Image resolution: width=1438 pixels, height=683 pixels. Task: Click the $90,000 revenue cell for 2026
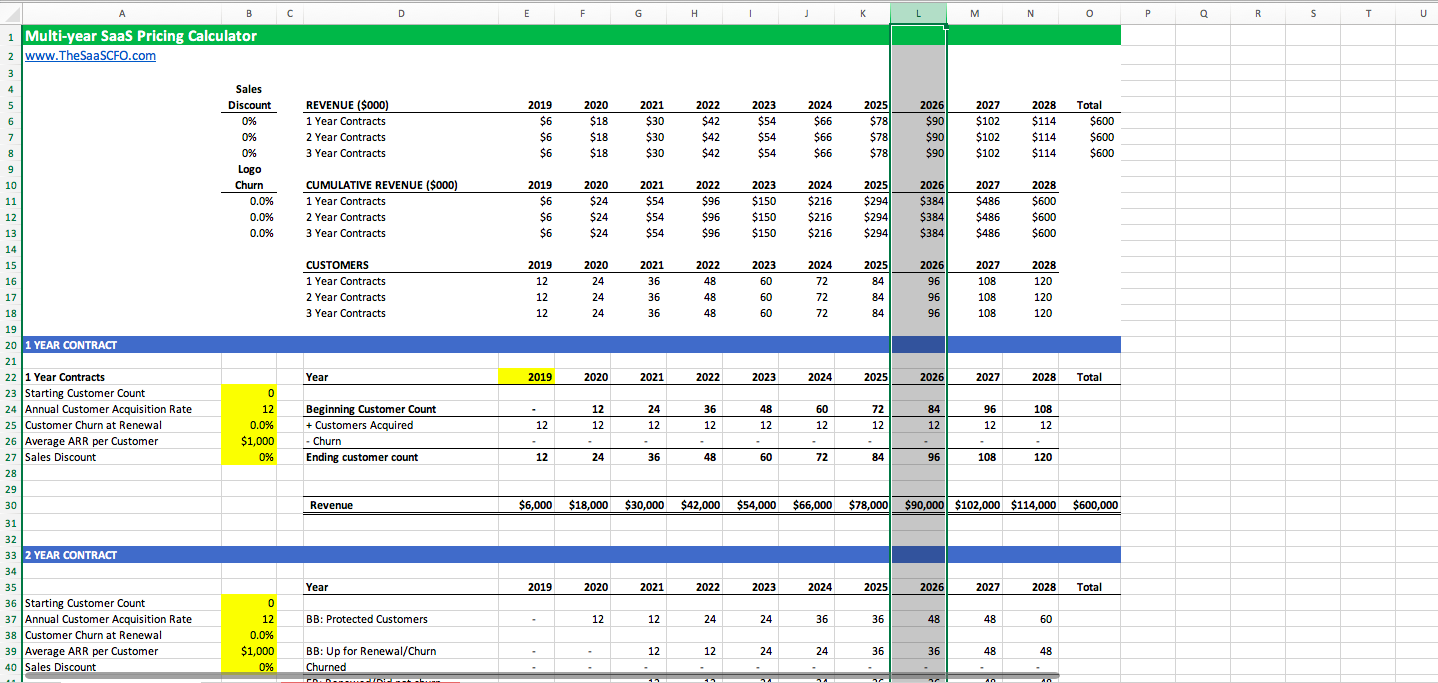[918, 505]
